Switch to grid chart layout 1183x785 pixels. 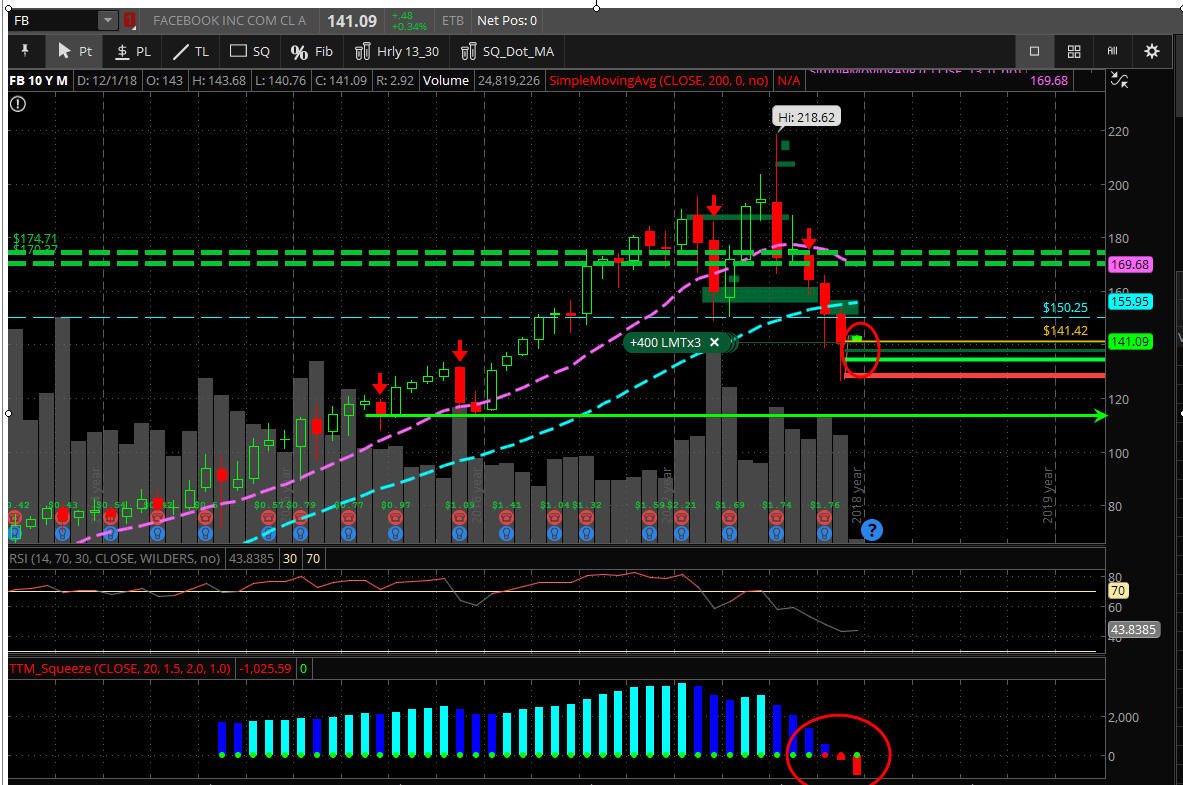[x=1074, y=51]
